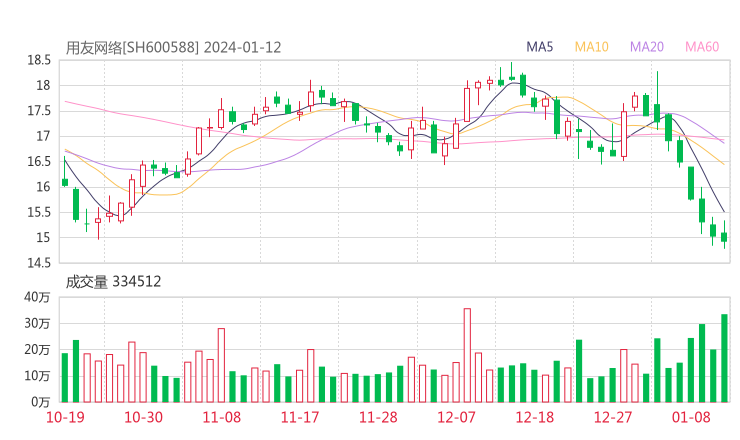The width and height of the screenshot is (740, 440).
Task: Click the MA10 legend label
Action: pyautogui.click(x=591, y=47)
